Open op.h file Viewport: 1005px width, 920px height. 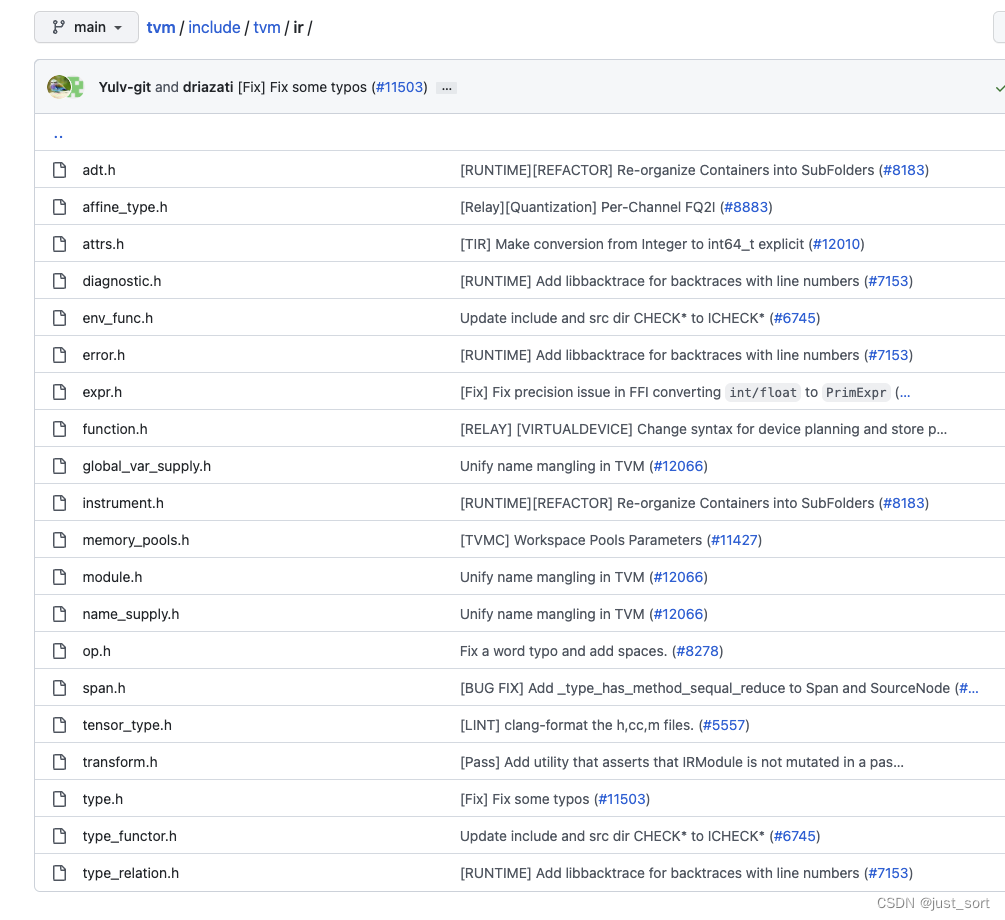click(97, 651)
